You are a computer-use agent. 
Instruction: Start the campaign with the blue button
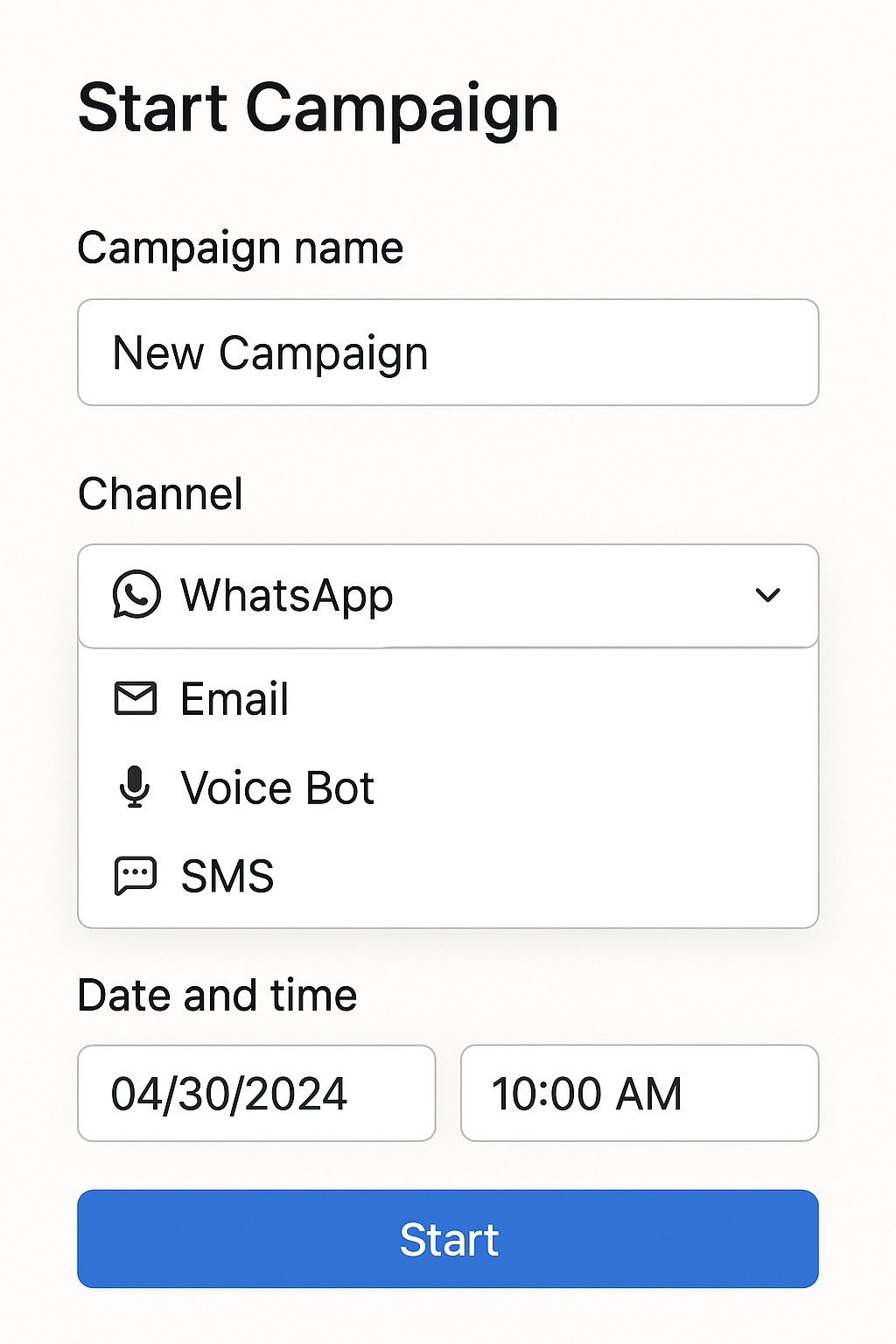click(x=448, y=1239)
